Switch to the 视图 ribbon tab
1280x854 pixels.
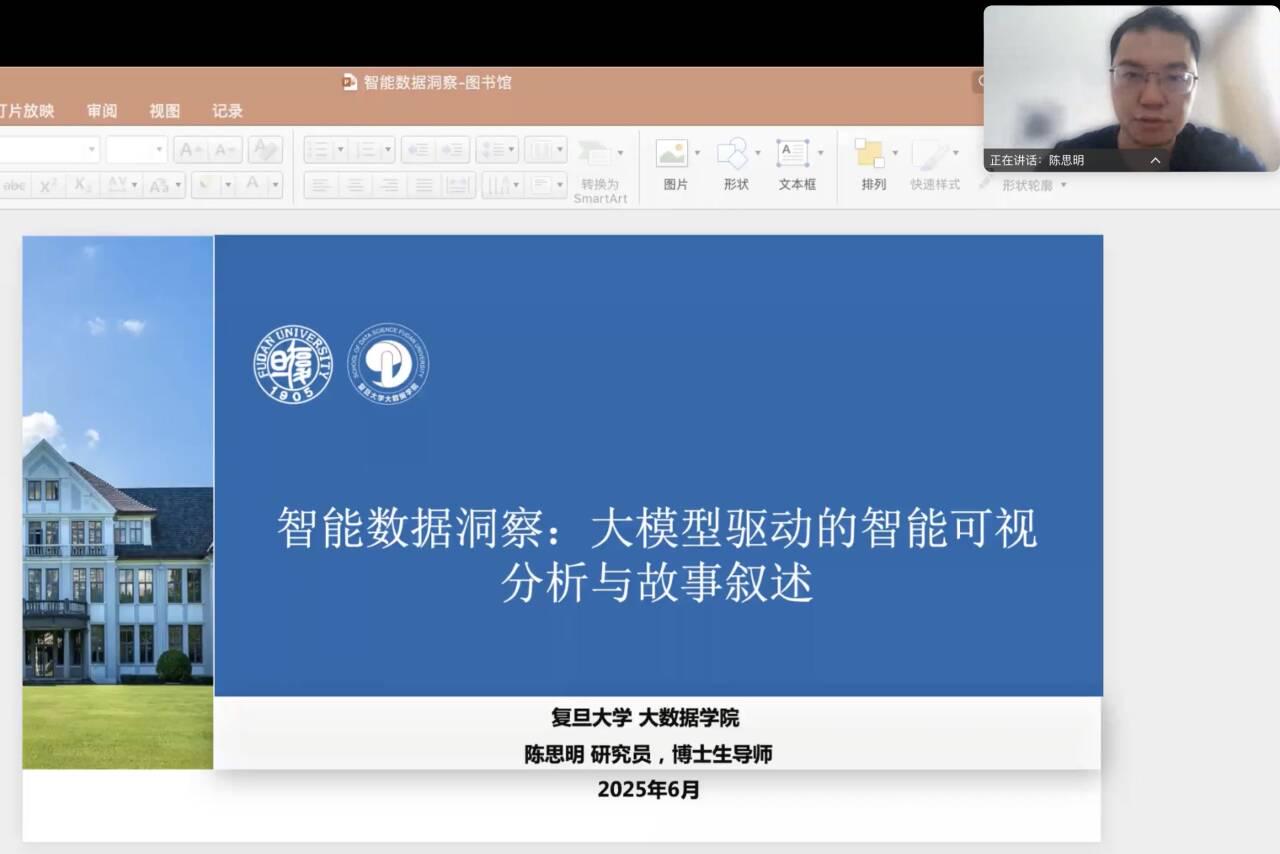(165, 111)
